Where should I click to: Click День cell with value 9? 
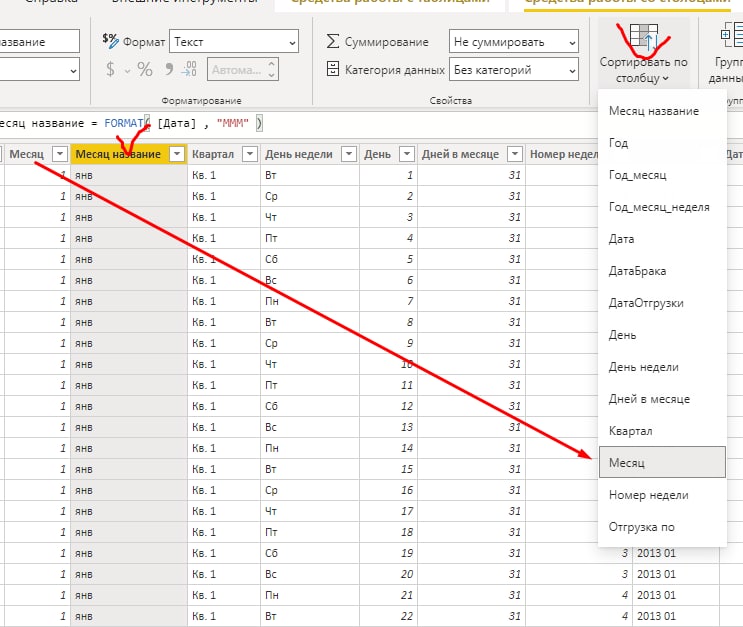coord(389,343)
